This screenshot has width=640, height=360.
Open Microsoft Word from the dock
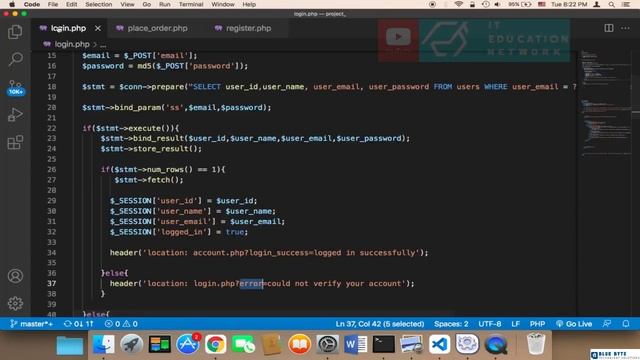tap(355, 344)
